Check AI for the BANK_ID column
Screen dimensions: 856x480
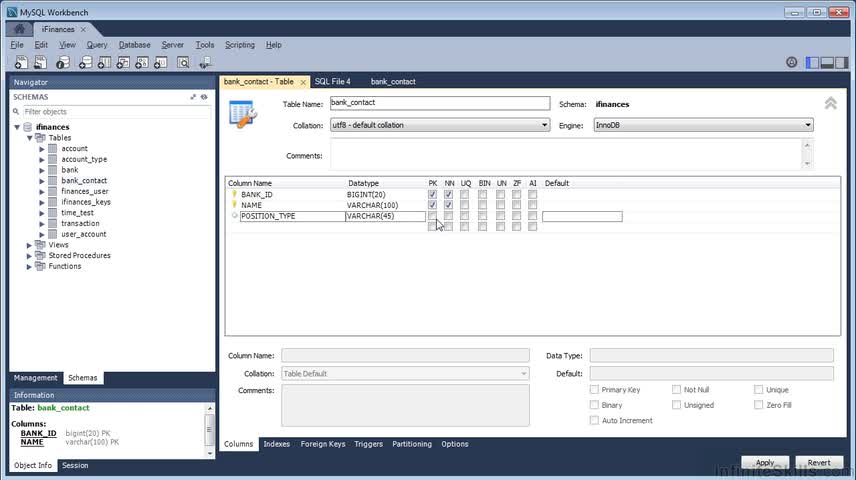[532, 194]
